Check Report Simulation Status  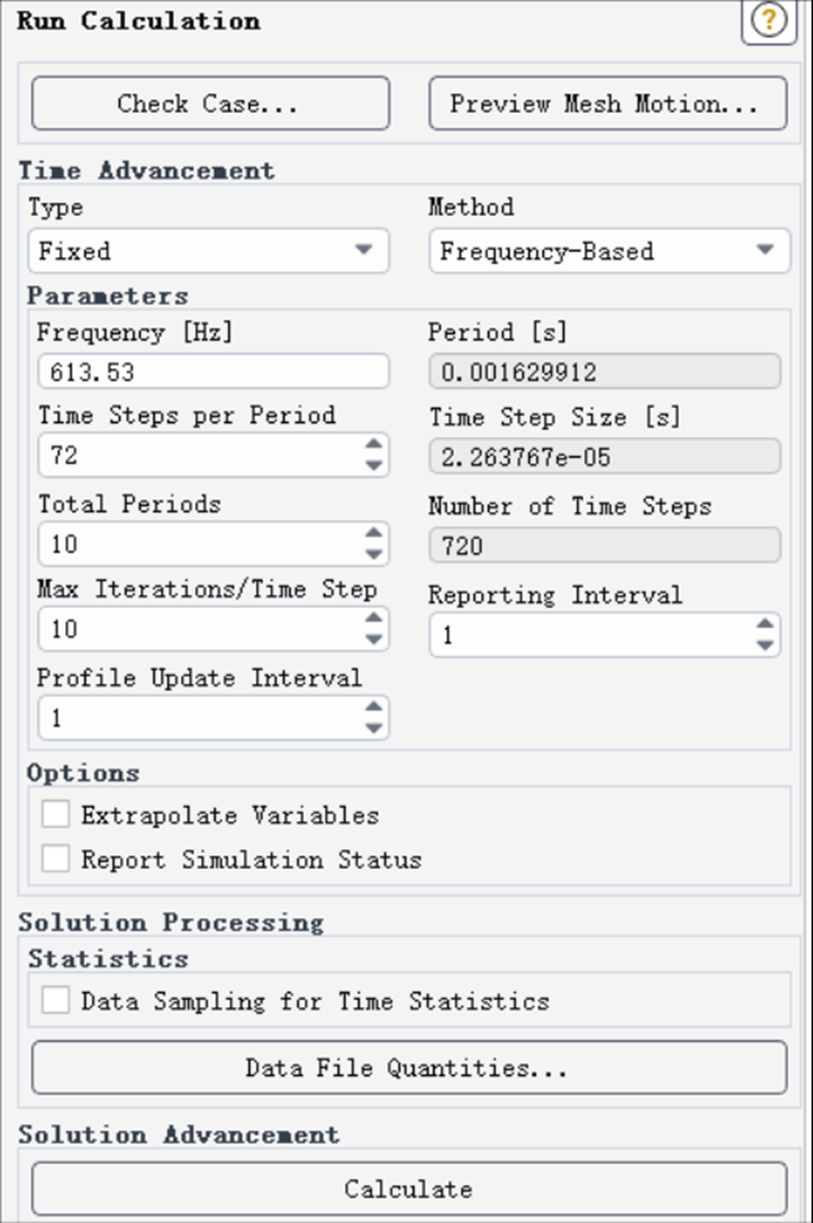click(x=56, y=859)
